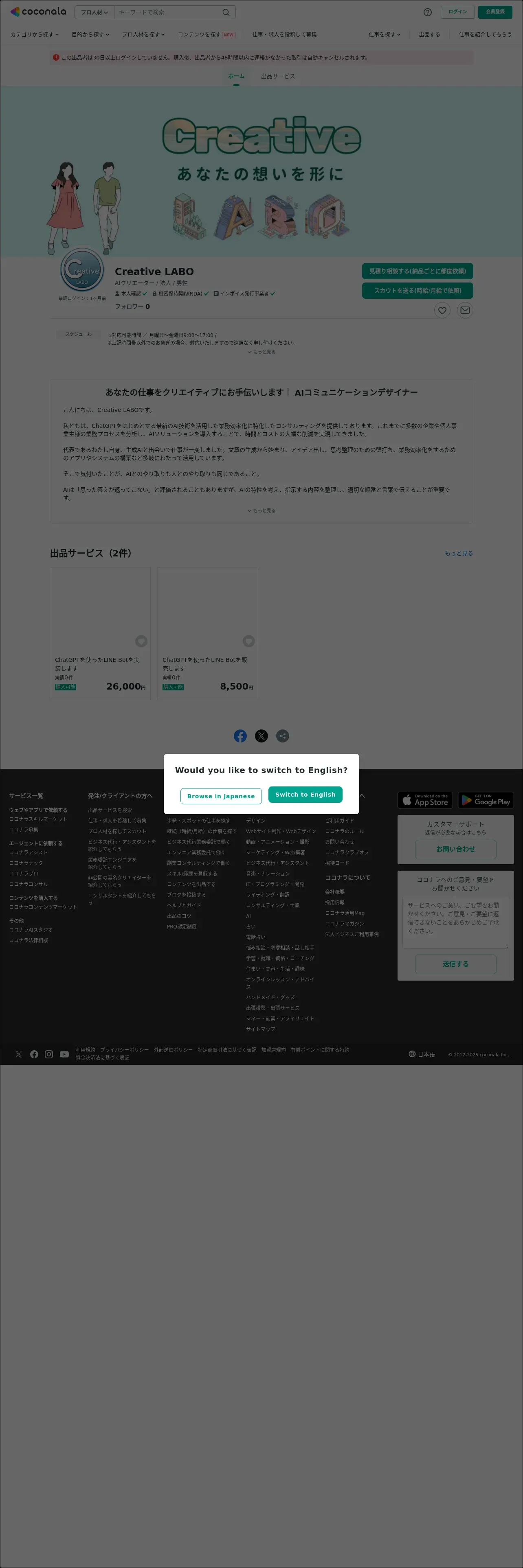Image resolution: width=523 pixels, height=1568 pixels.
Task: Favorite the 26,000円 LINE Bot service
Action: point(141,641)
